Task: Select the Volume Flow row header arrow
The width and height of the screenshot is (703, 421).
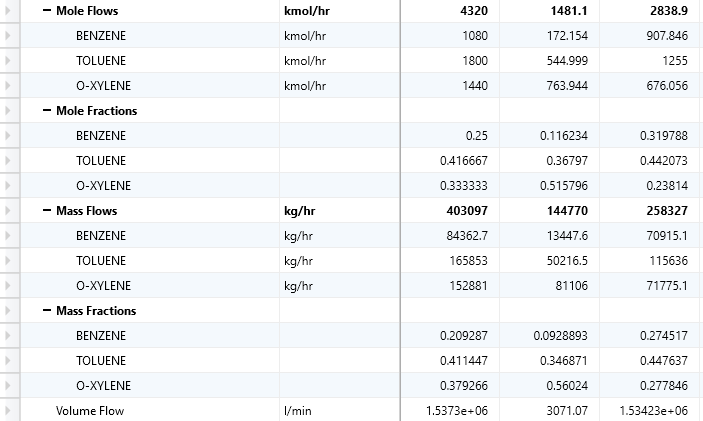Action: 8,410
